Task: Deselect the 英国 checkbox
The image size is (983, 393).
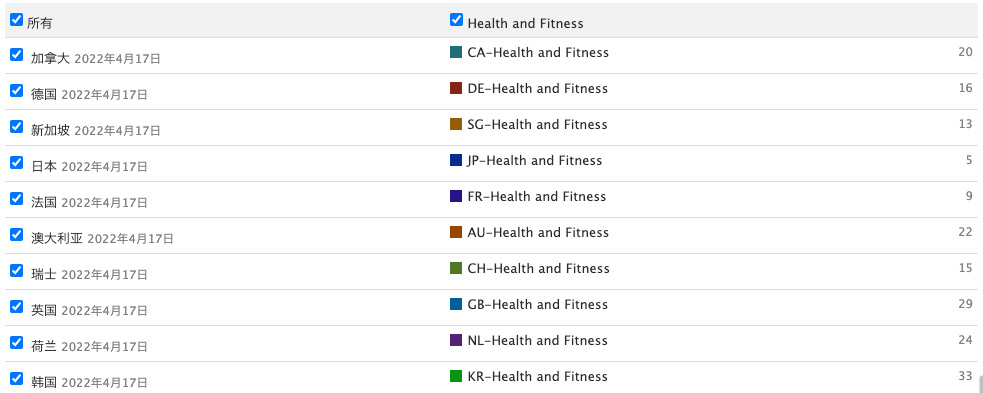Action: [x=17, y=306]
